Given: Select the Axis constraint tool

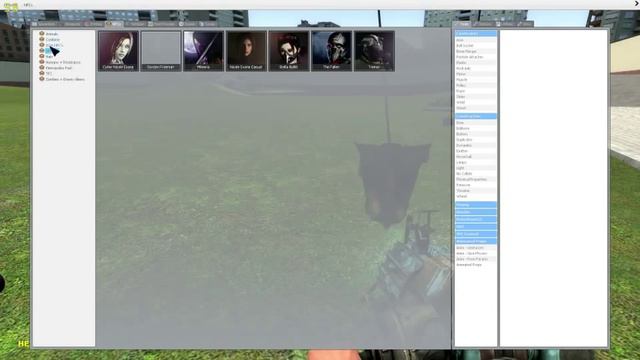Looking at the screenshot, I should point(476,40).
